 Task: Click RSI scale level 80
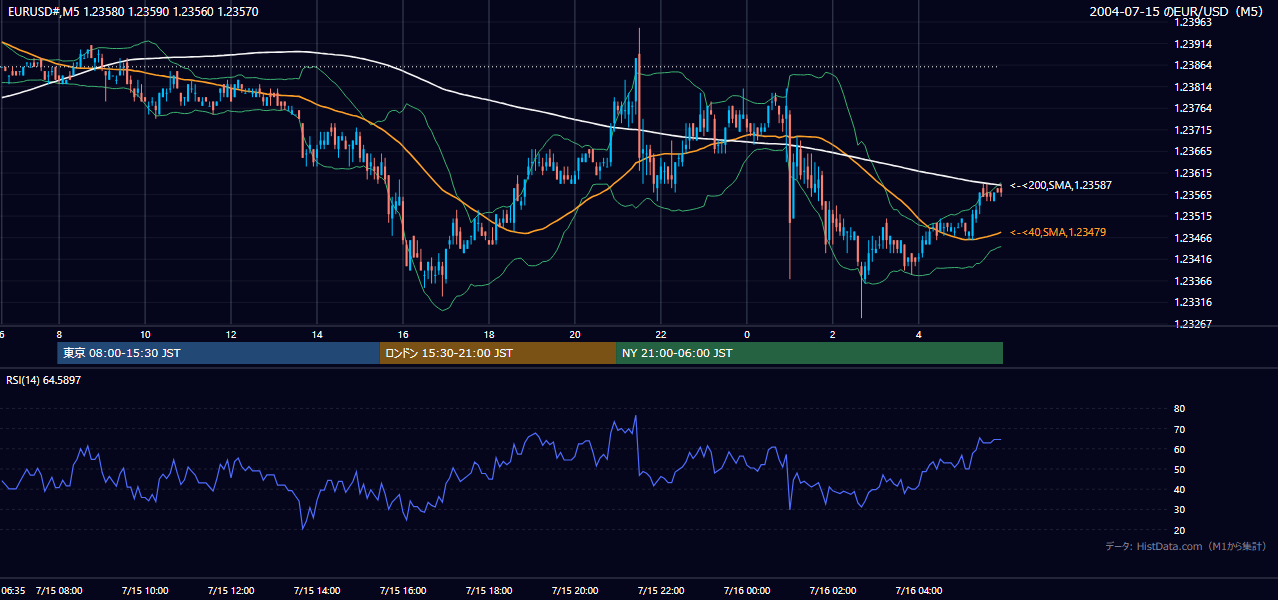coord(1180,409)
